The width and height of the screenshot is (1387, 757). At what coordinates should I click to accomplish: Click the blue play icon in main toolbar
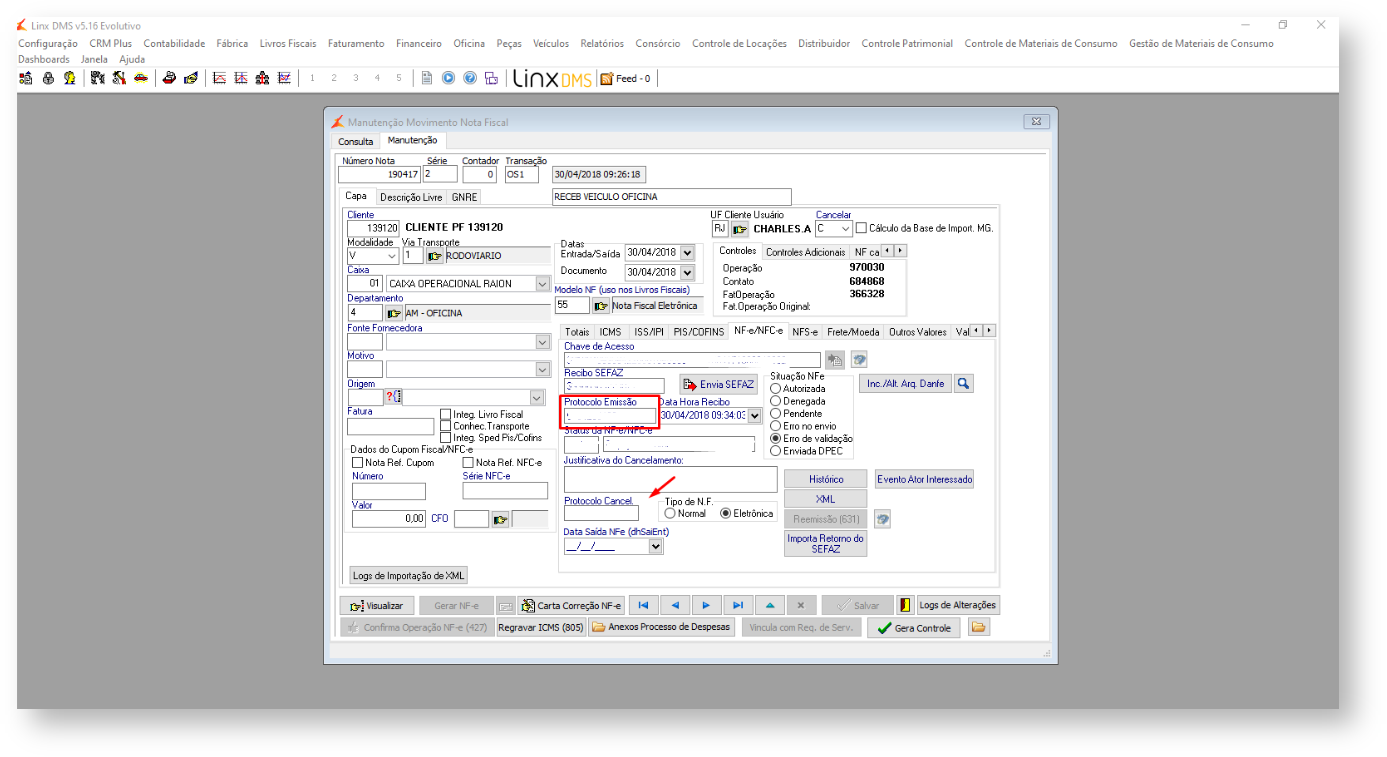(448, 78)
